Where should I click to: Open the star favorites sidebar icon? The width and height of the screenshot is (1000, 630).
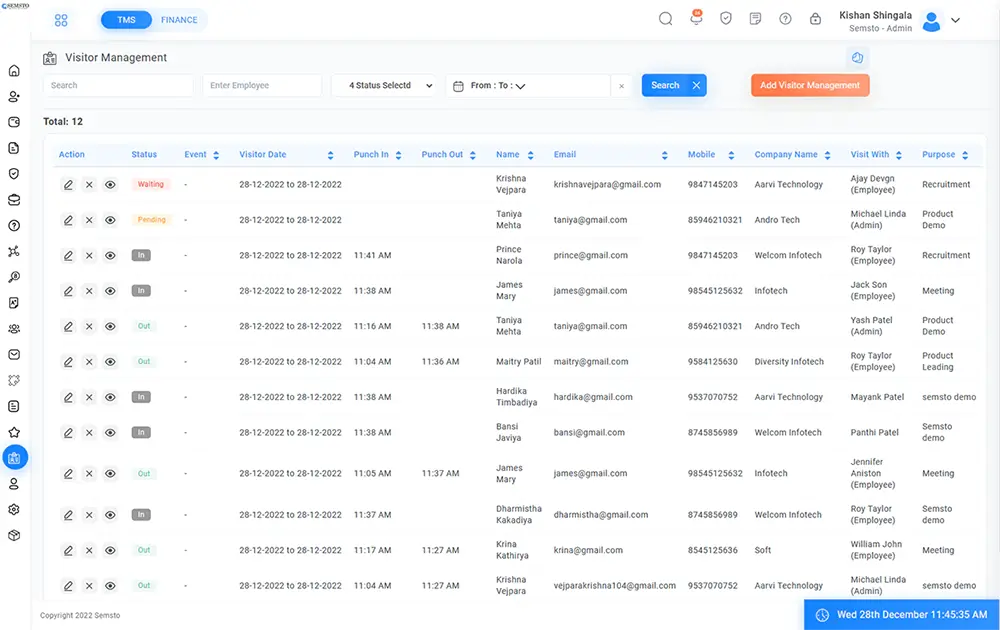[14, 432]
